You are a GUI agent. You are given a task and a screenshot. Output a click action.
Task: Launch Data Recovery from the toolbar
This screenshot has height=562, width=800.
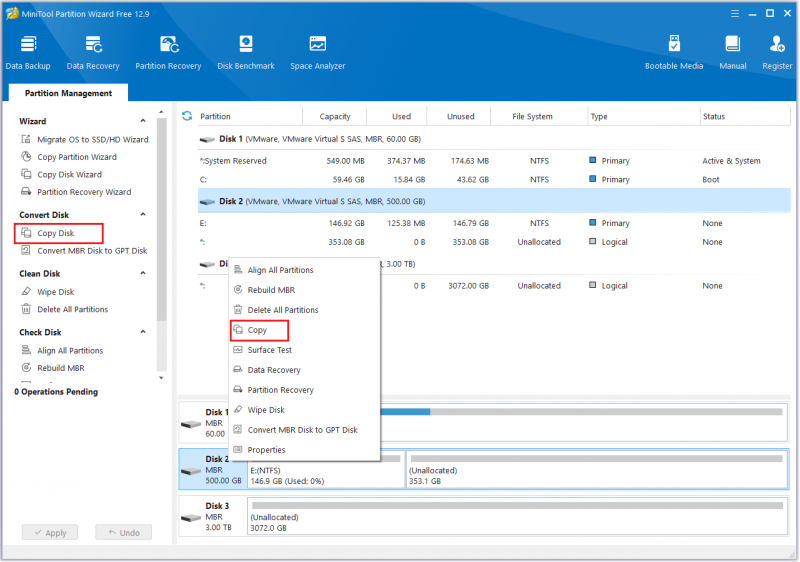[x=93, y=53]
